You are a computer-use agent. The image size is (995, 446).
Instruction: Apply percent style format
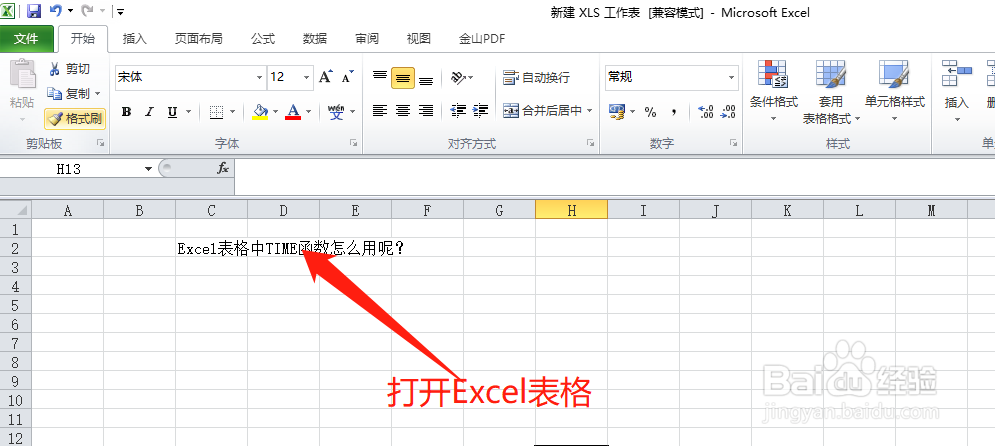[650, 112]
